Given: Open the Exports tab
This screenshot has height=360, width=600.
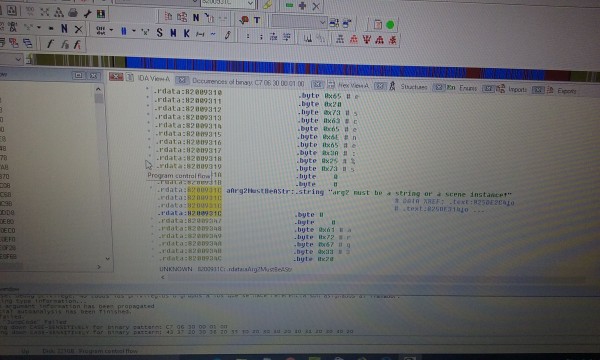Looking at the screenshot, I should 566,91.
